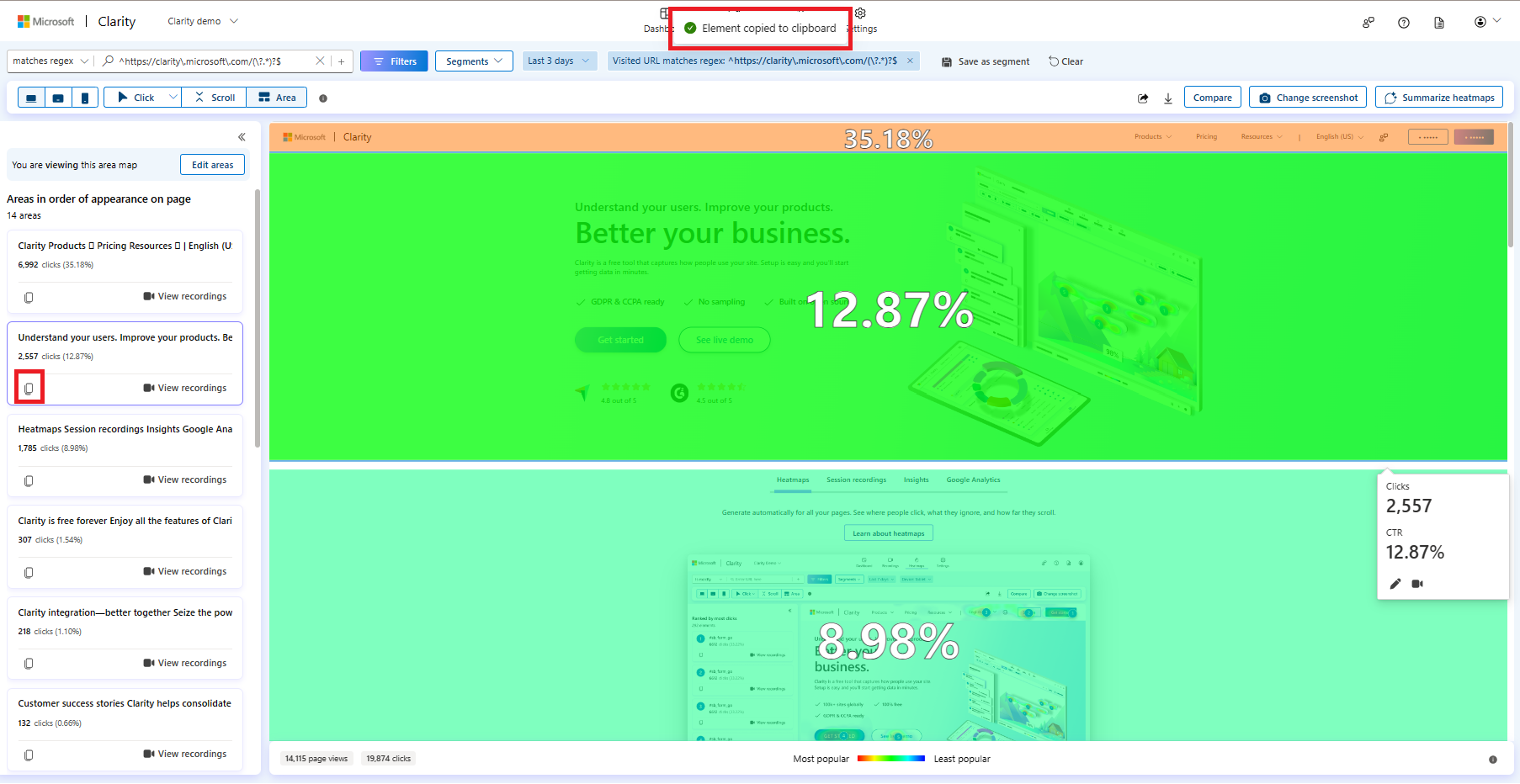
Task: Click the 19,874 clicks badge
Action: coord(389,759)
